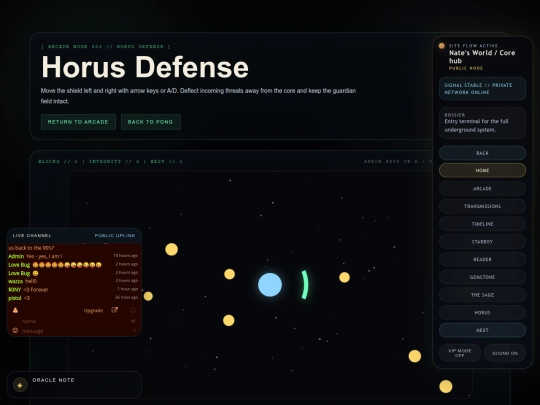540x405 pixels.
Task: Click the Public Uplink label in chat header
Action: [x=115, y=236]
